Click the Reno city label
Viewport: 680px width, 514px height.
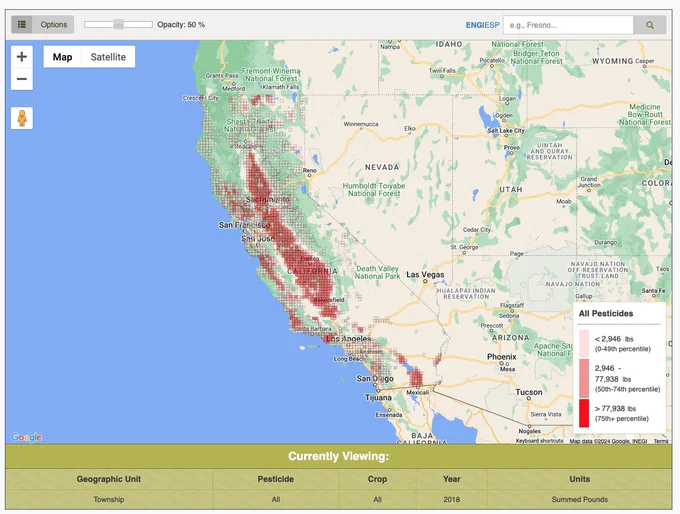click(310, 170)
